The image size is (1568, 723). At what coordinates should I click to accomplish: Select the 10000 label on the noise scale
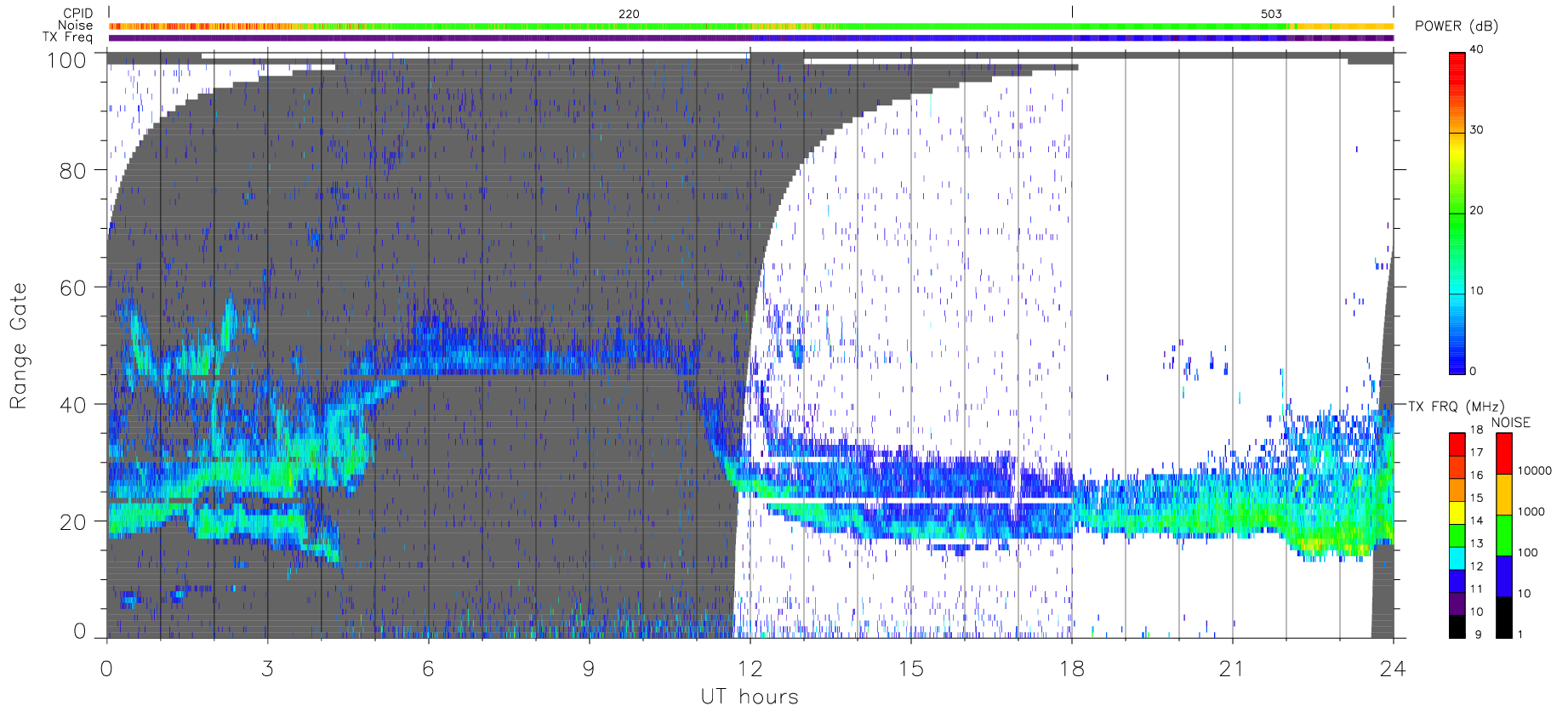tap(1535, 471)
